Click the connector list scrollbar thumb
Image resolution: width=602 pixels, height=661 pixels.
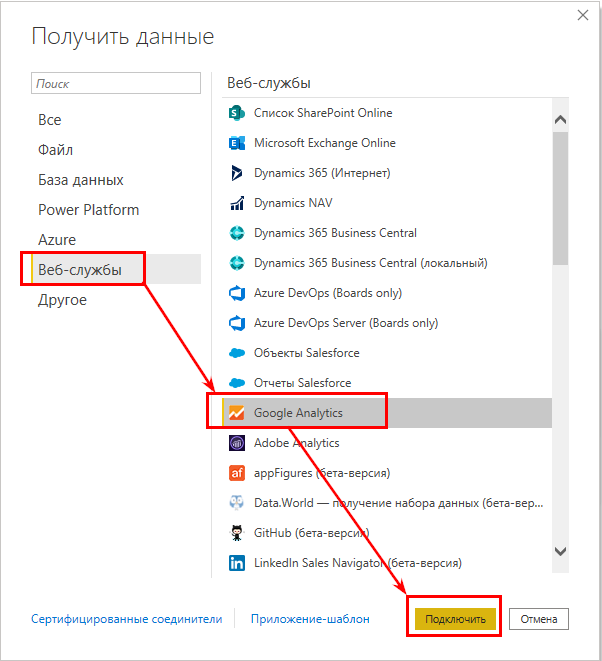560,198
